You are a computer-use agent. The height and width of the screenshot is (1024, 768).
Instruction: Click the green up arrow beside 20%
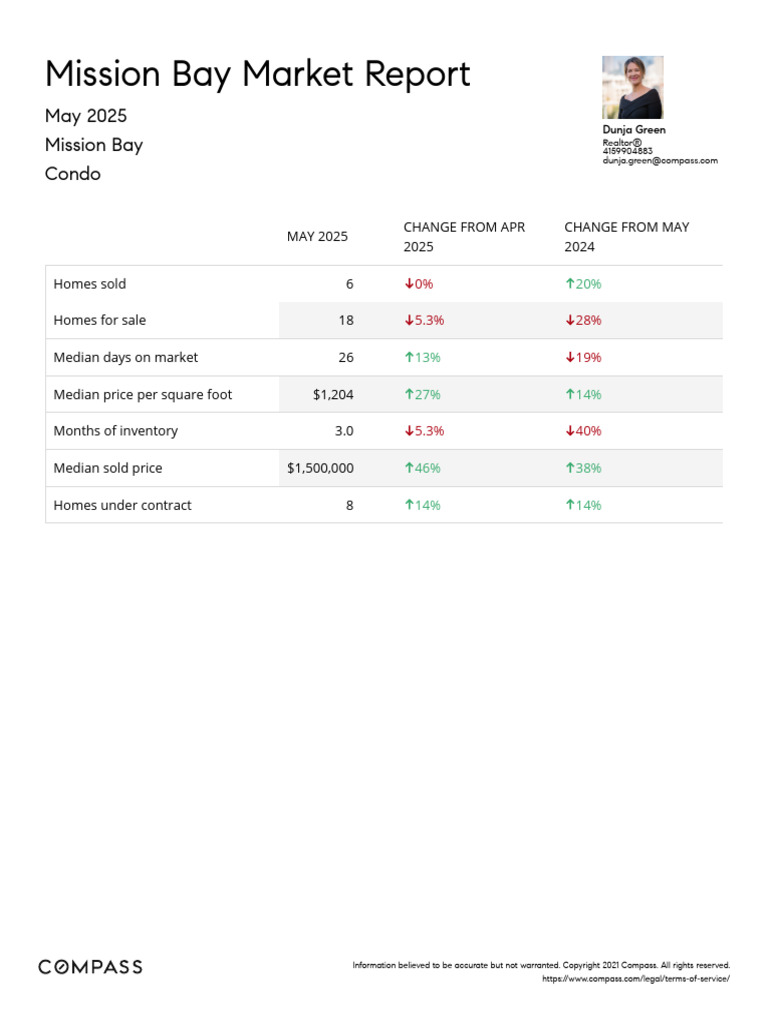click(569, 284)
